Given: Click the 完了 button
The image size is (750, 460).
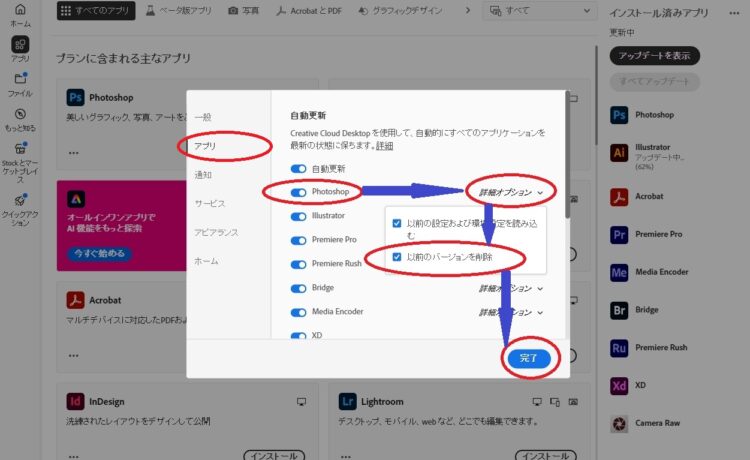Looking at the screenshot, I should (x=529, y=358).
